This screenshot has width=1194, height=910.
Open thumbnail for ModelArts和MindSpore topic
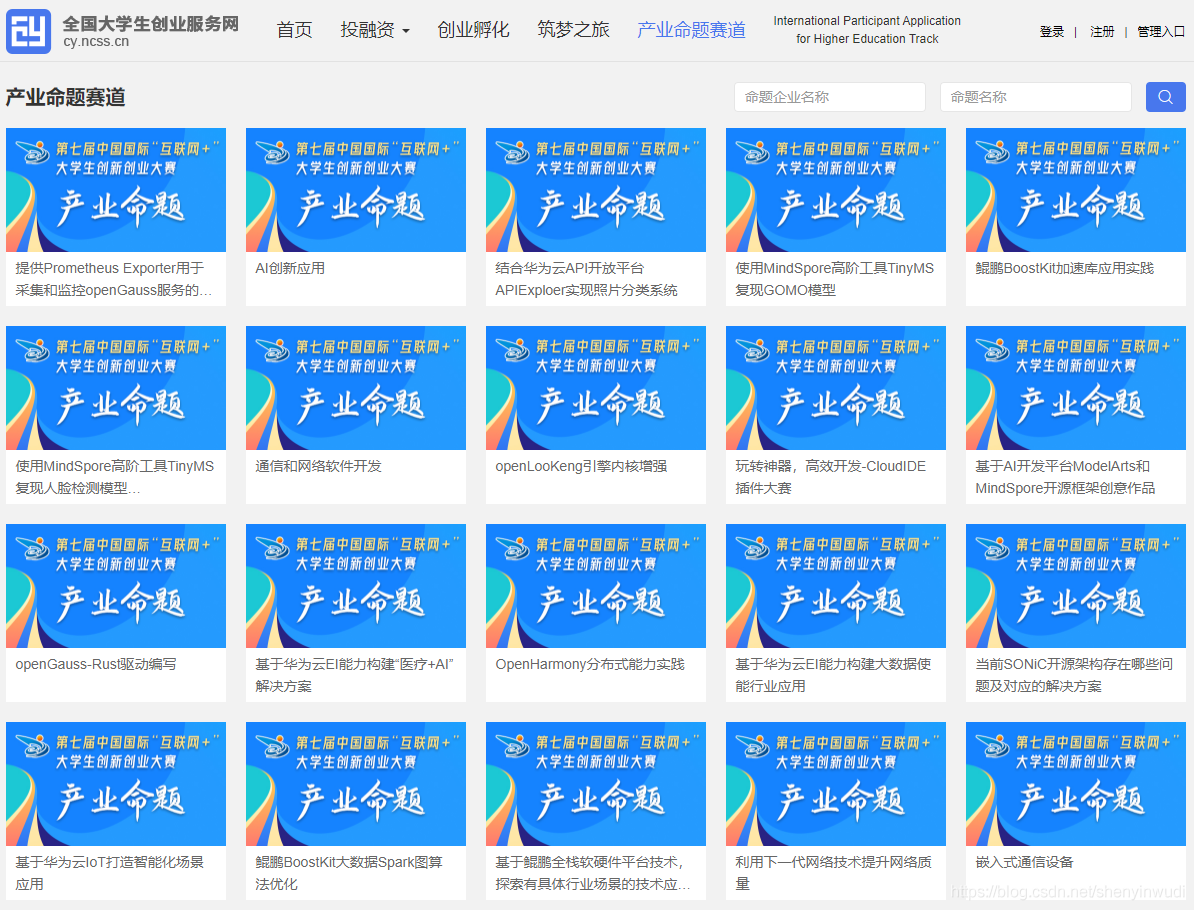pos(1075,388)
